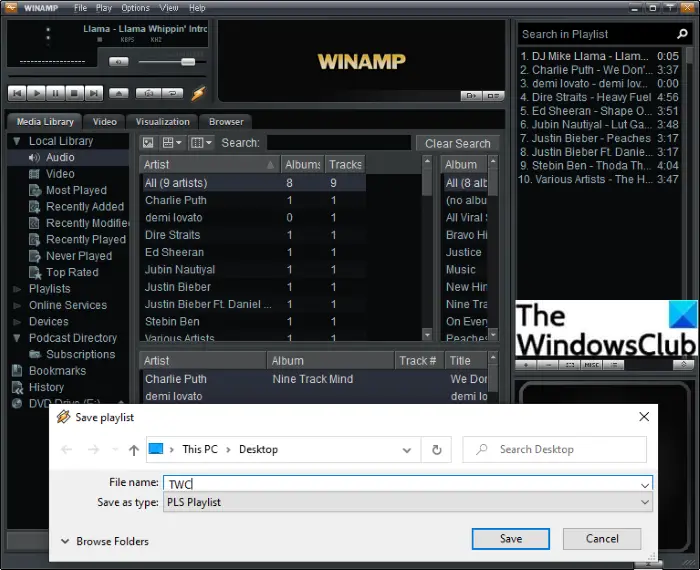
Task: Toggle shuffle mode button
Action: (x=149, y=93)
